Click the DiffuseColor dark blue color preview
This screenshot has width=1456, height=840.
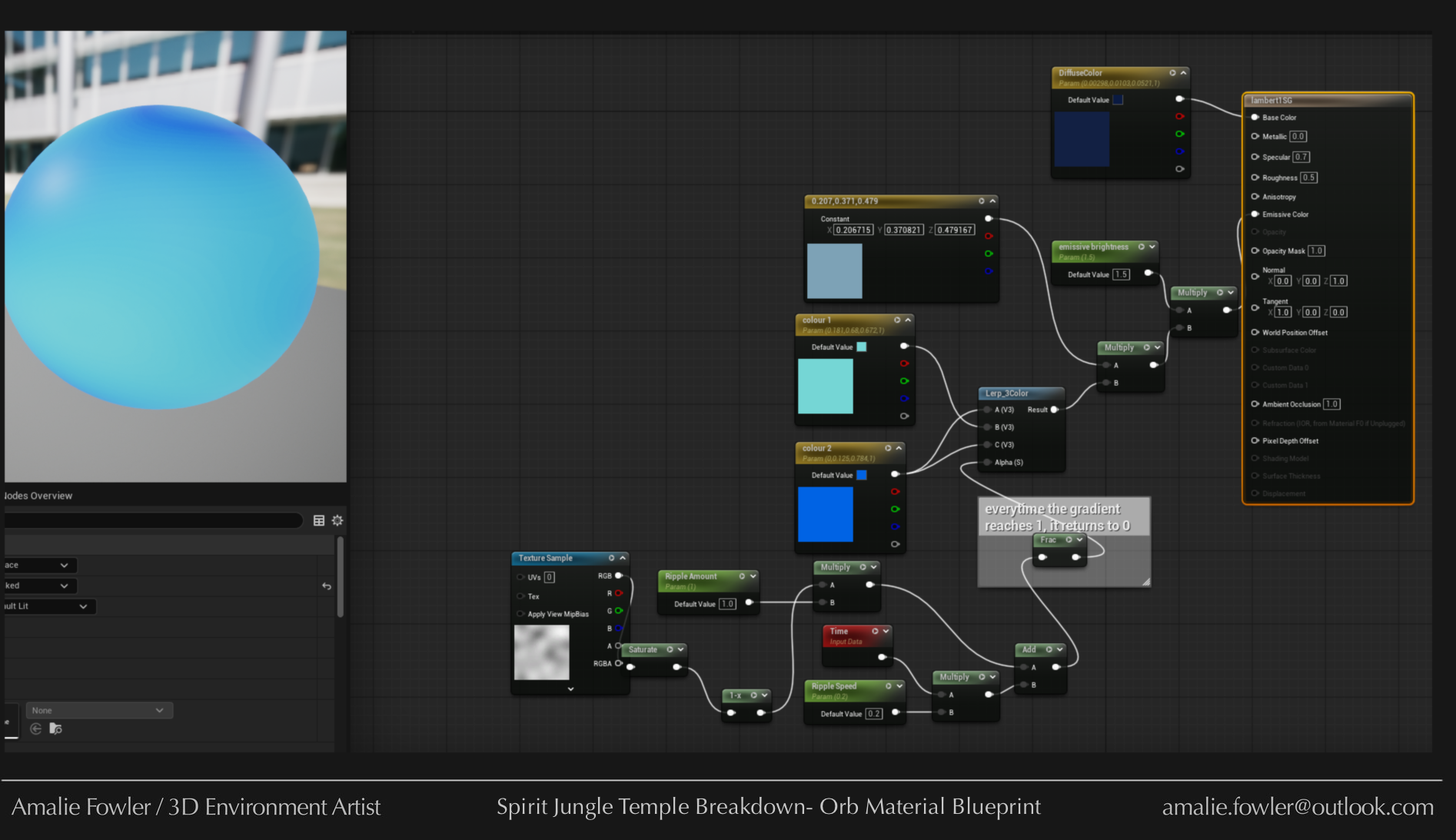coord(1082,139)
